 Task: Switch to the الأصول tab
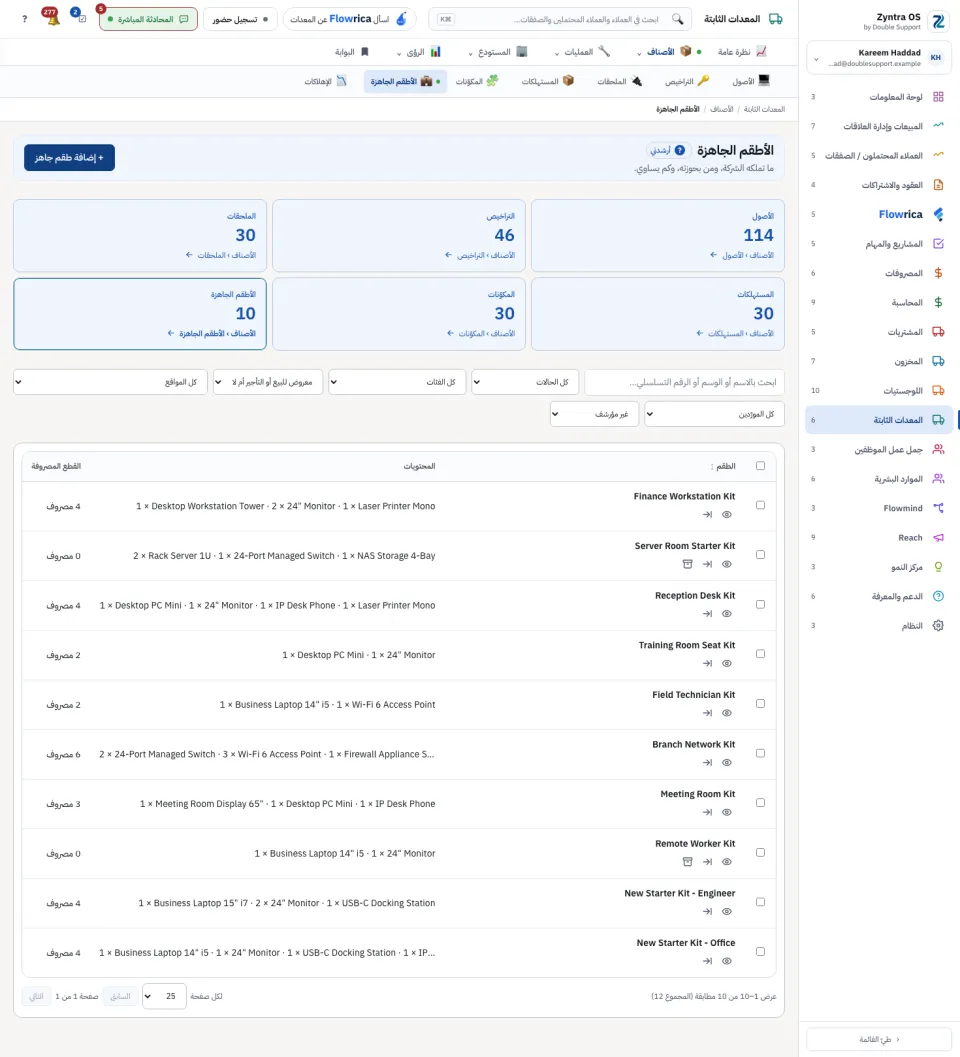[751, 82]
